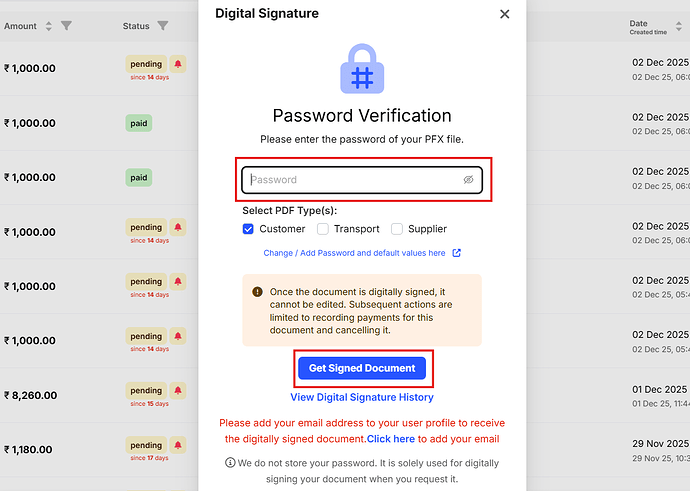Click the reminder bell on the first pending row
The image size is (690, 491).
(x=178, y=63)
